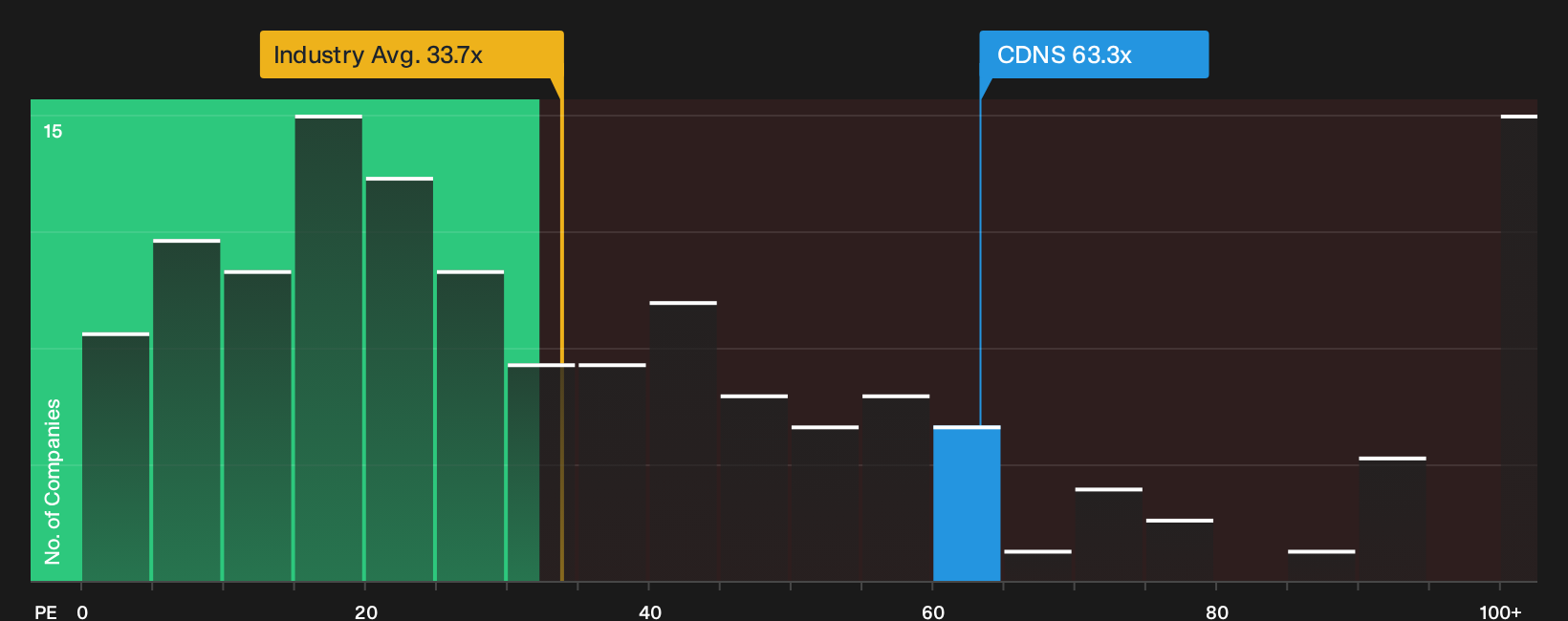
Task: Select the bar for PE 30 to 35
Action: tap(541, 472)
